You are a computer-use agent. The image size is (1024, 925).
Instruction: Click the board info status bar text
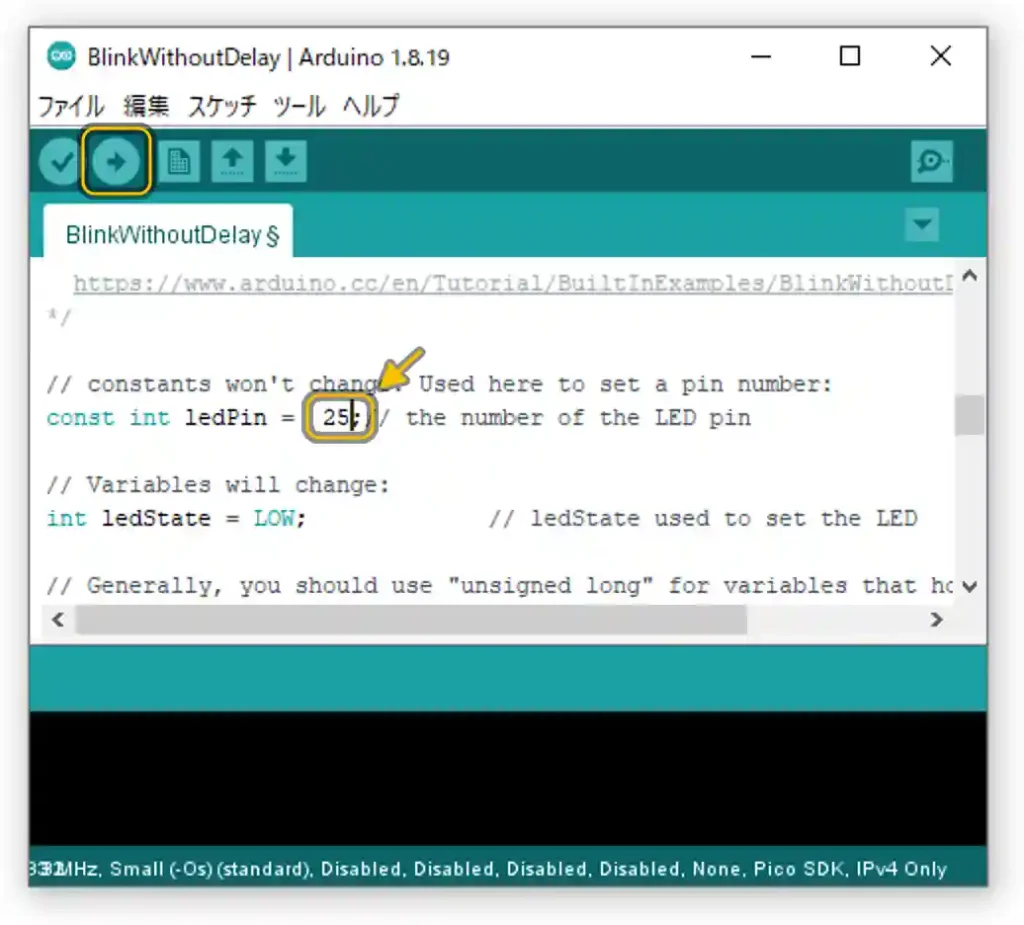coord(488,869)
